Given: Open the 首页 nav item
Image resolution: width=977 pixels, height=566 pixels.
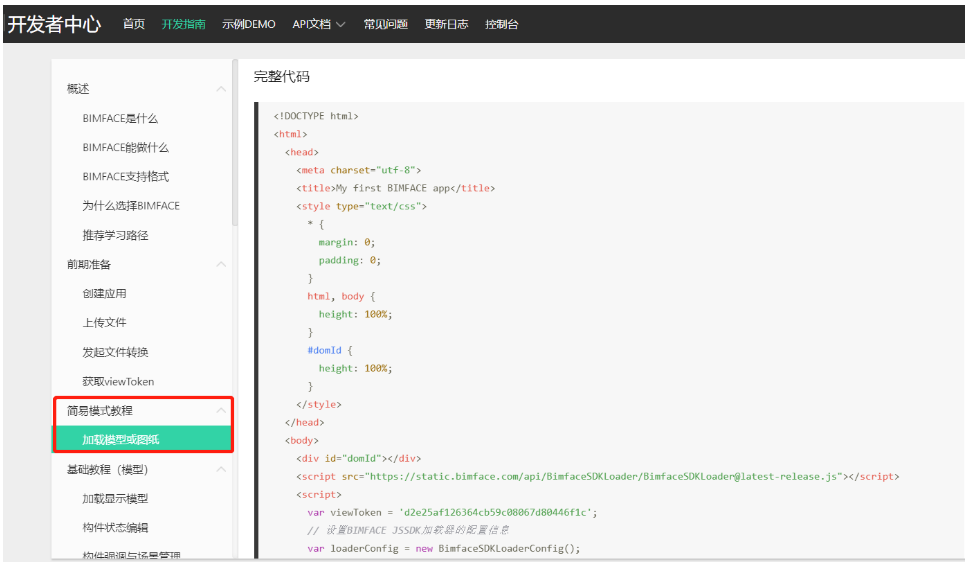Looking at the screenshot, I should coord(134,24).
